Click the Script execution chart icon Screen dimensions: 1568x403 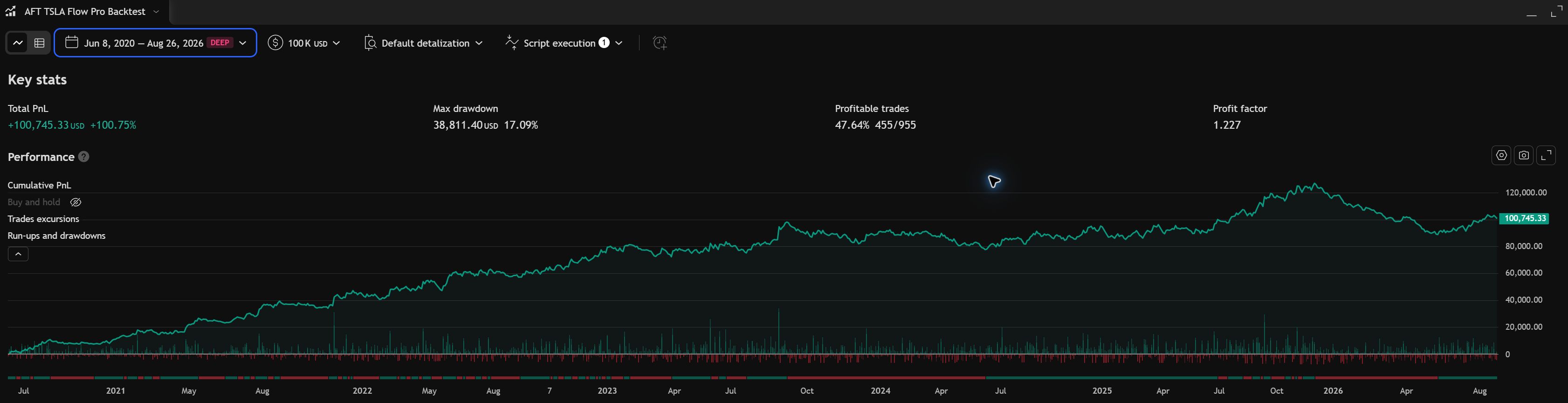[512, 42]
